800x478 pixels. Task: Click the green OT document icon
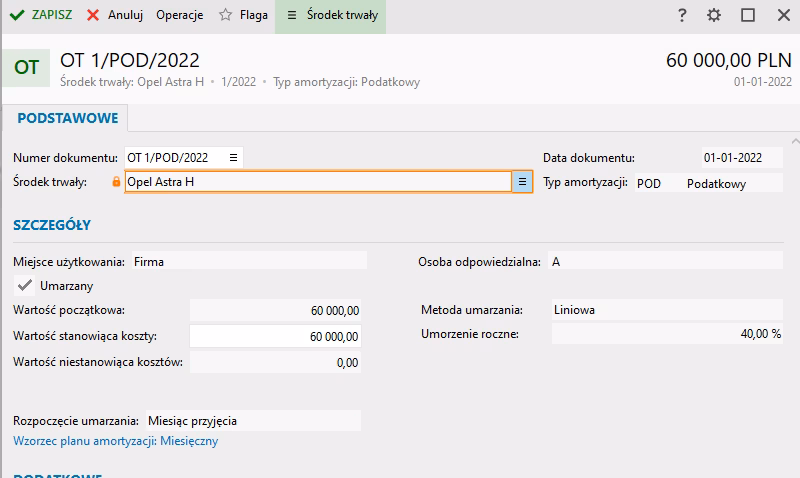pyautogui.click(x=26, y=67)
